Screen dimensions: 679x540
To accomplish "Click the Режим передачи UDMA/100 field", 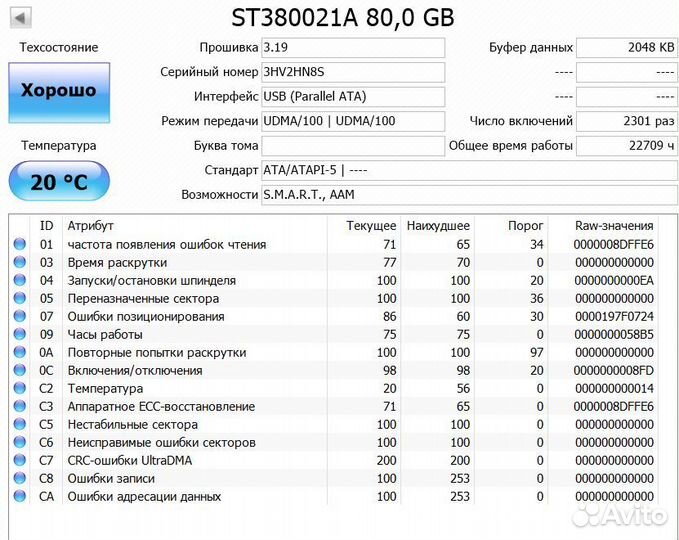I will click(353, 121).
